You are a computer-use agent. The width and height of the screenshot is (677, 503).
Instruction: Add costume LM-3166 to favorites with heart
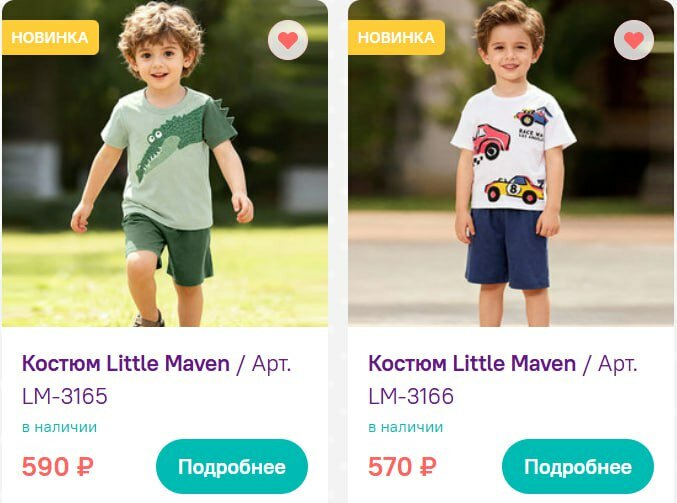(634, 40)
